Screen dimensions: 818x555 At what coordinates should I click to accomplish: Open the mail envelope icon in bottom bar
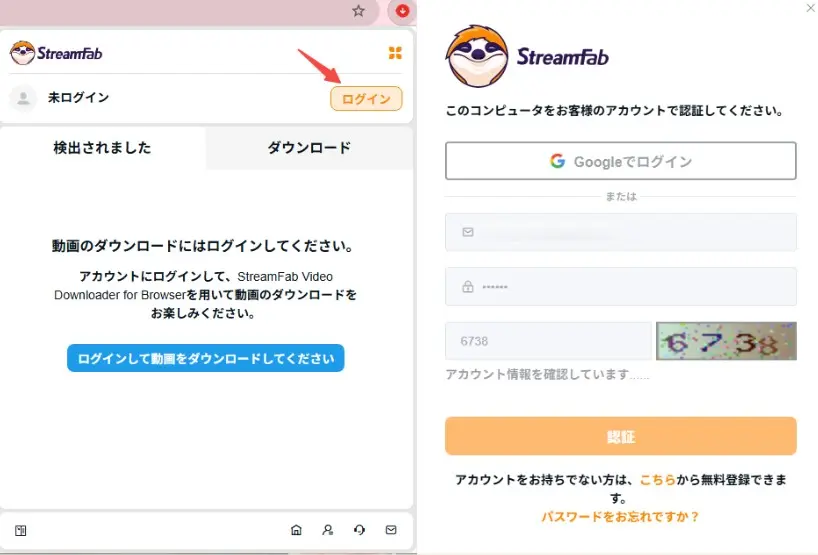[x=391, y=530]
